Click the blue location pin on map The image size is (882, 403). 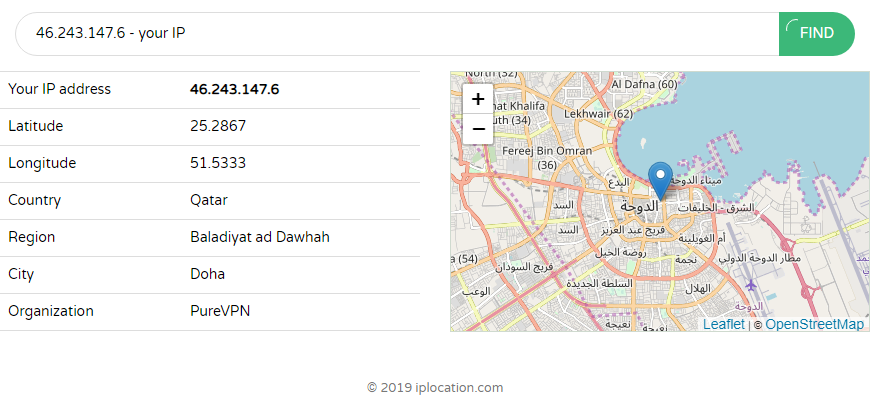coord(660,181)
